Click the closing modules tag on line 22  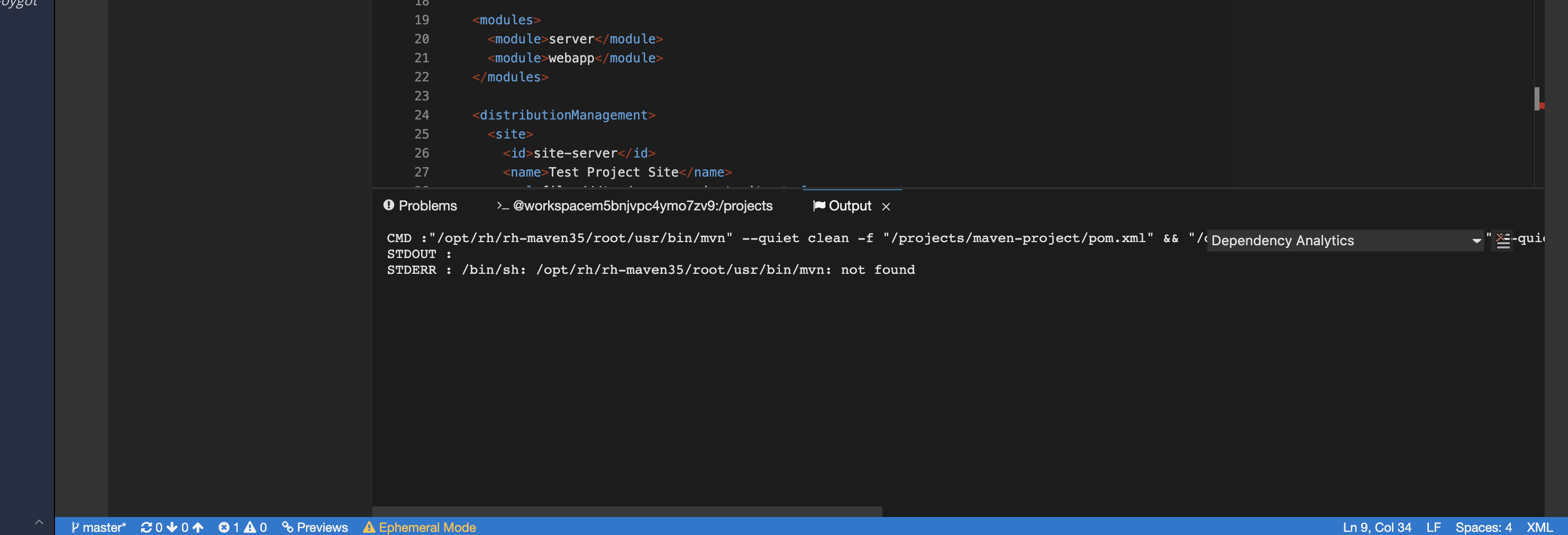[510, 77]
